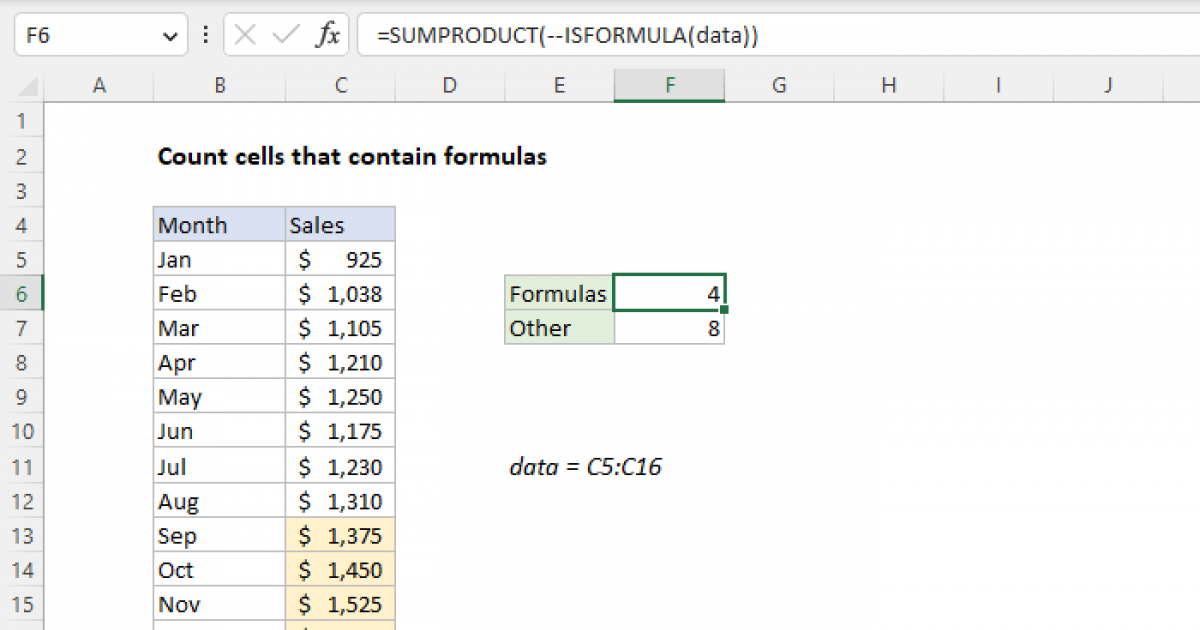The height and width of the screenshot is (630, 1200).
Task: Select column D header
Action: 450,86
